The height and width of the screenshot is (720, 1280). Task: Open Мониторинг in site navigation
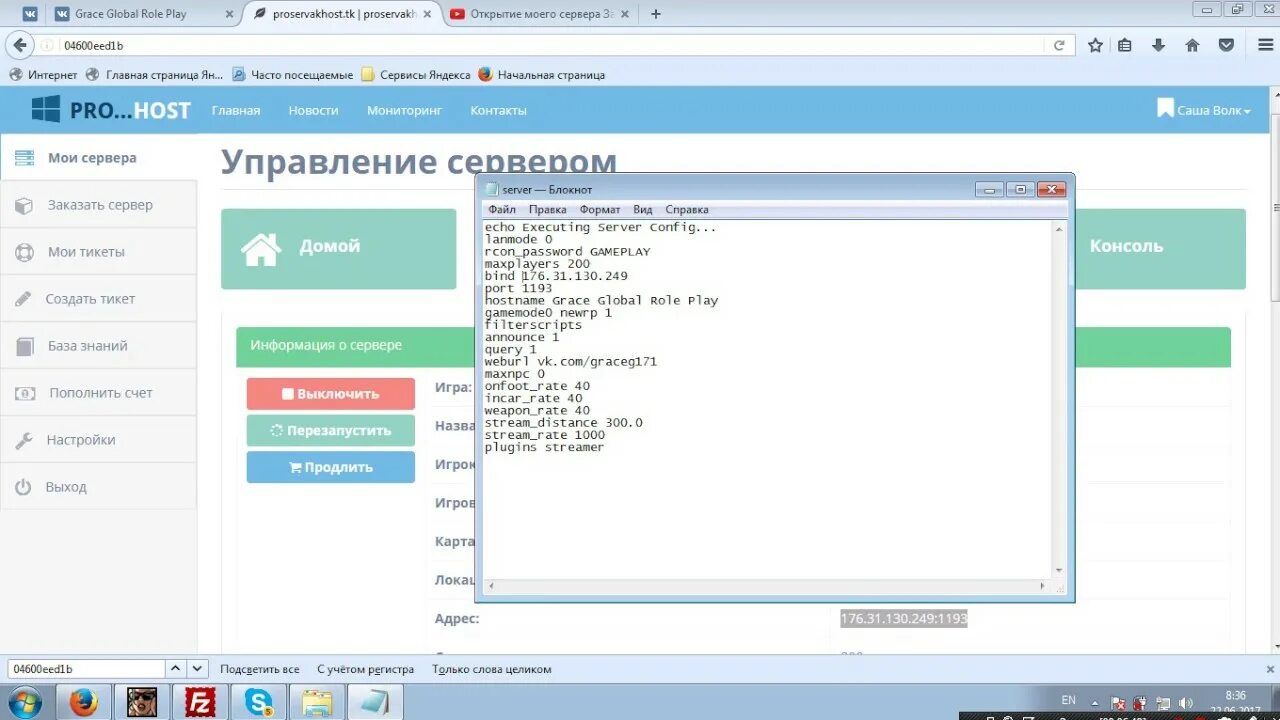tap(404, 110)
